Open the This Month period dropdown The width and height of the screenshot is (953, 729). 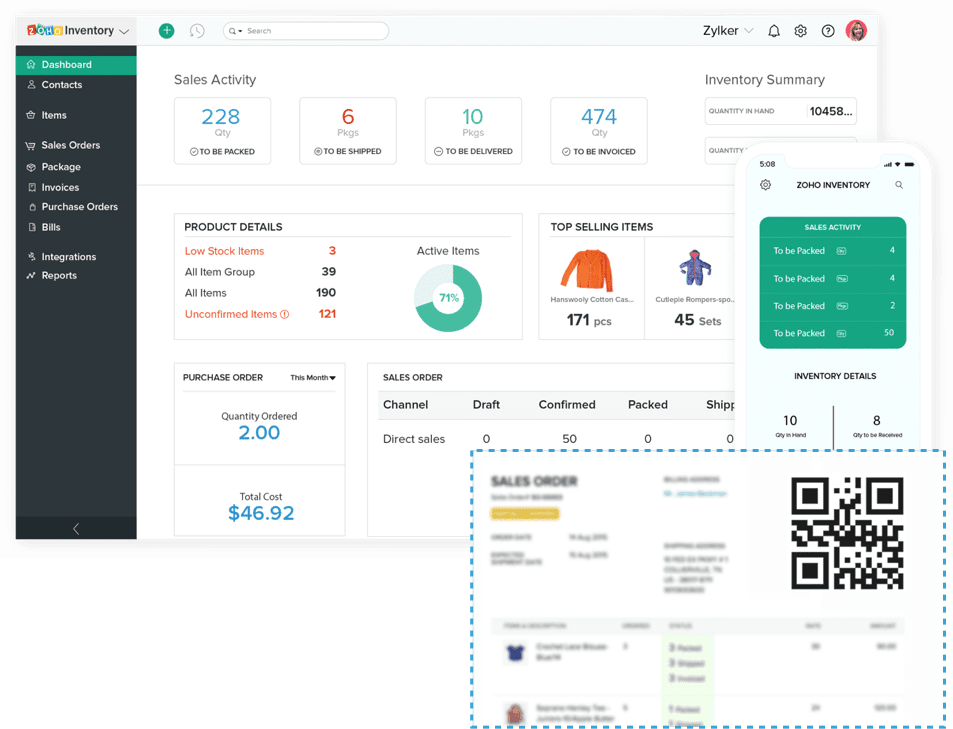312,378
